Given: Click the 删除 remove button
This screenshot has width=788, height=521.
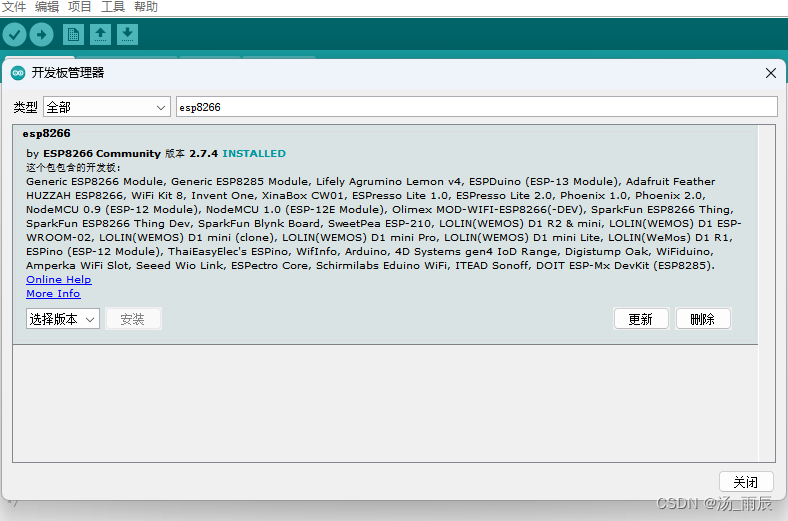Looking at the screenshot, I should [703, 319].
